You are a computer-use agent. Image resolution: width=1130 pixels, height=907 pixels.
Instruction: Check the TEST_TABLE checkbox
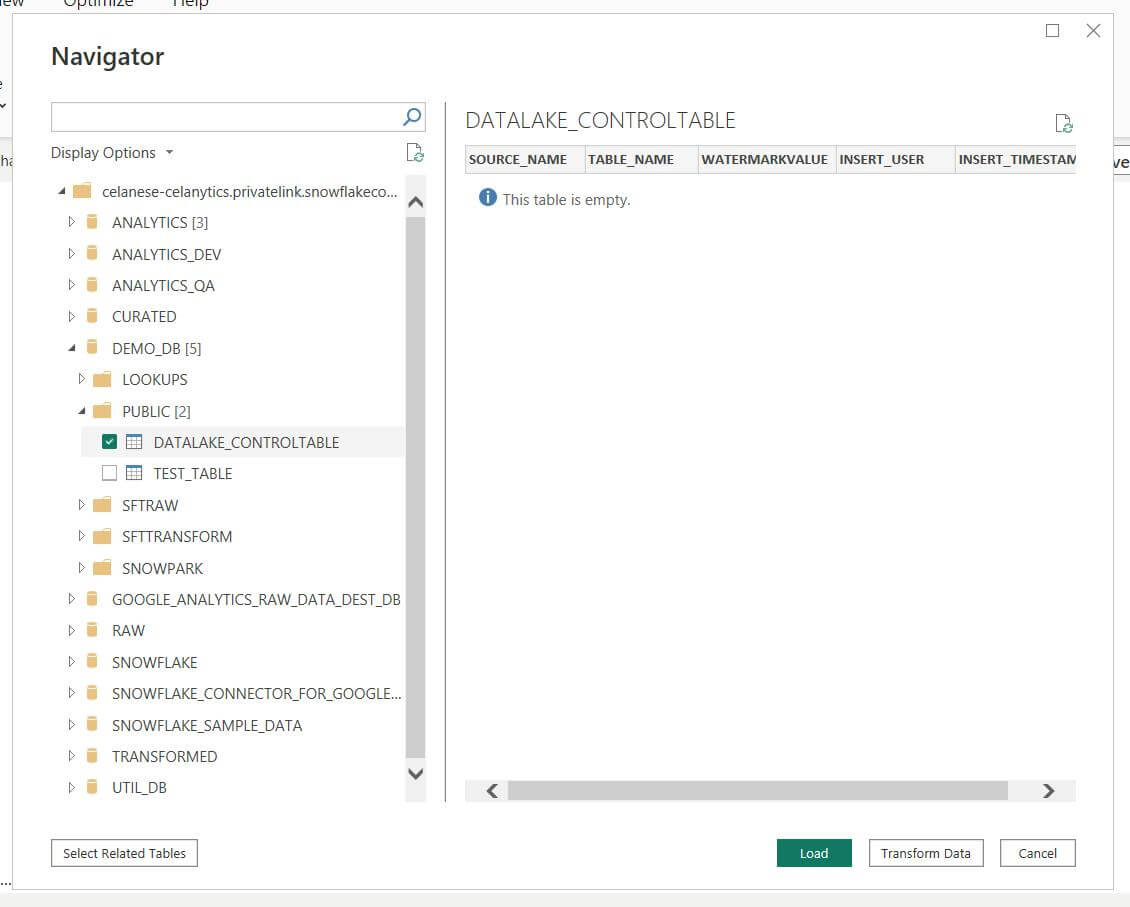pos(110,473)
